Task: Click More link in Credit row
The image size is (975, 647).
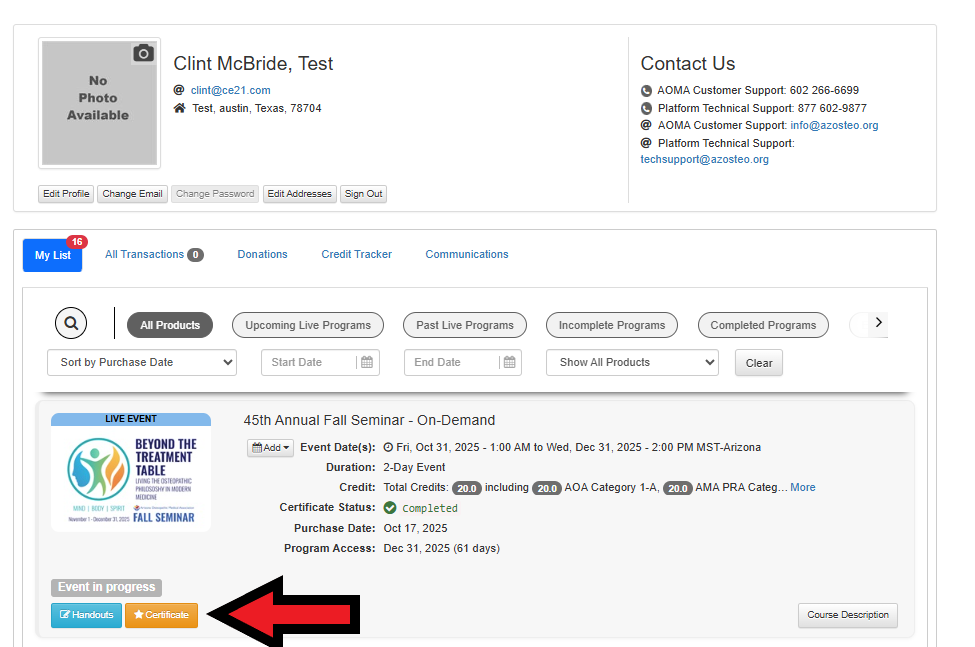Action: coord(802,487)
